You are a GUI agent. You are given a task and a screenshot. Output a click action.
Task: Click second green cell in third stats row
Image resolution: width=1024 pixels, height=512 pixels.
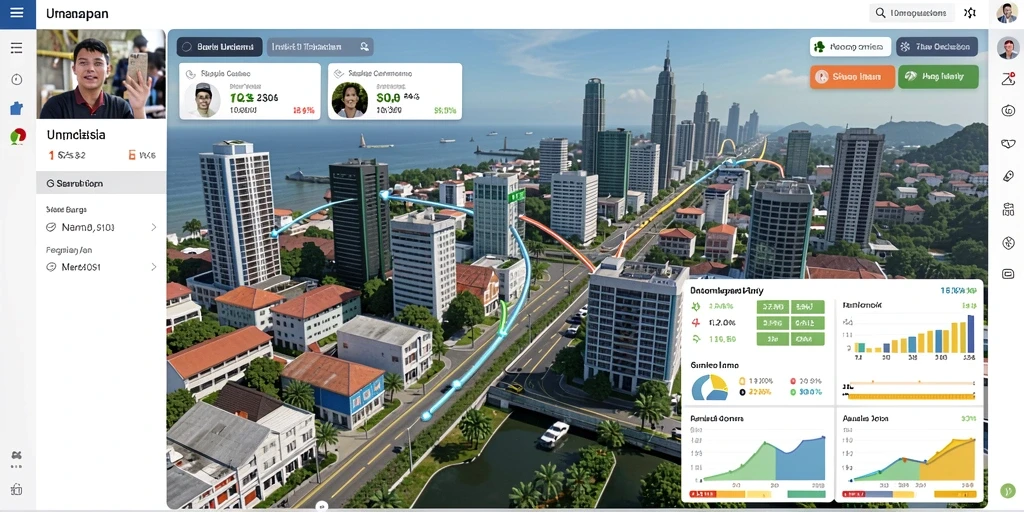[x=808, y=339]
